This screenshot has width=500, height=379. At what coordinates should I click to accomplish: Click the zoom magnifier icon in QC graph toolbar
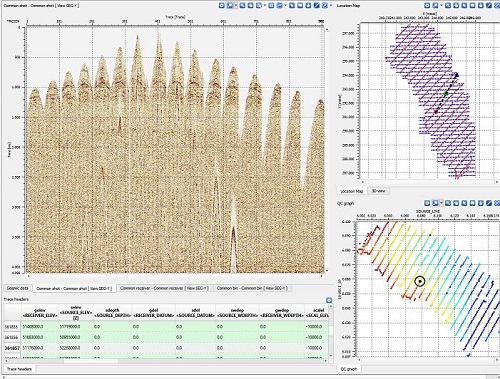click(x=448, y=203)
